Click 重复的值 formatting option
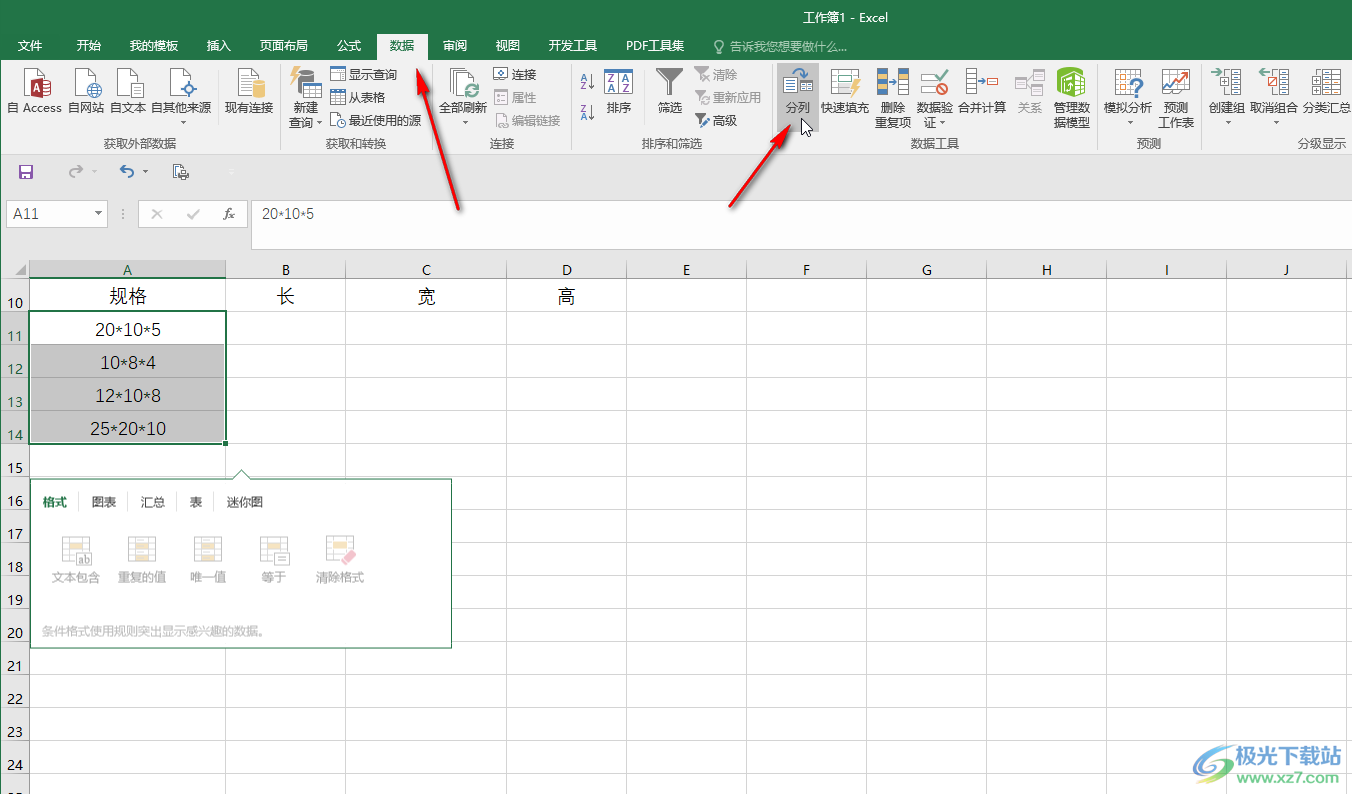This screenshot has width=1352, height=794. click(x=142, y=559)
